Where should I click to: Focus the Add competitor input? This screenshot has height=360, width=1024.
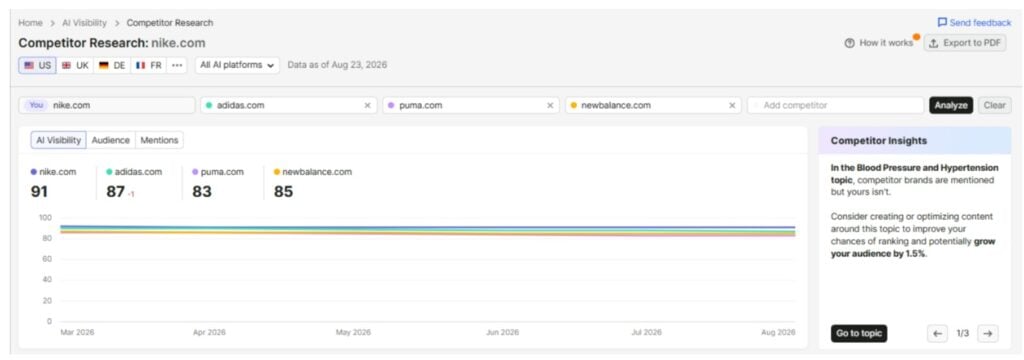click(835, 105)
